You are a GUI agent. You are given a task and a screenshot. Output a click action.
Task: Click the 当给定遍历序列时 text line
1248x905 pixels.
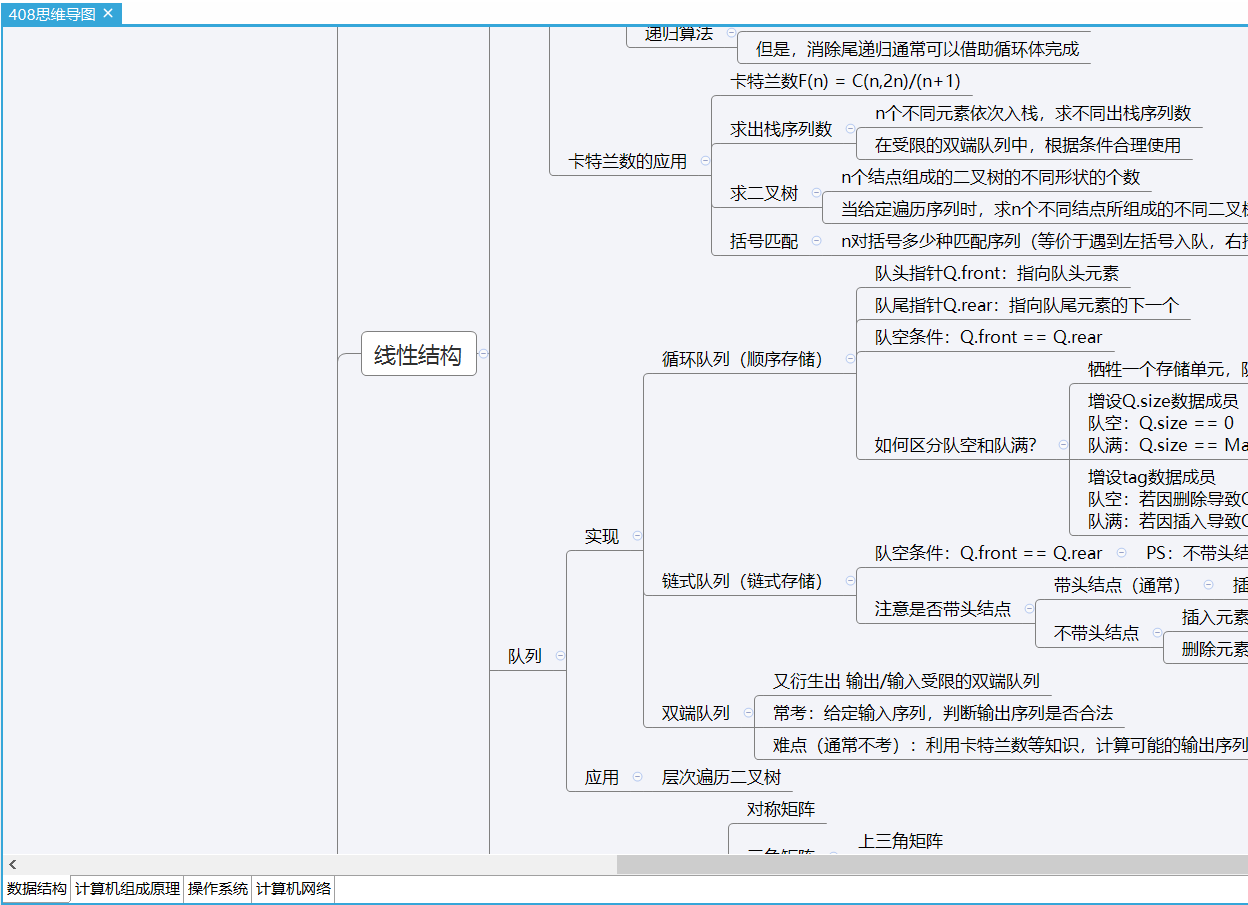[x=1044, y=209]
